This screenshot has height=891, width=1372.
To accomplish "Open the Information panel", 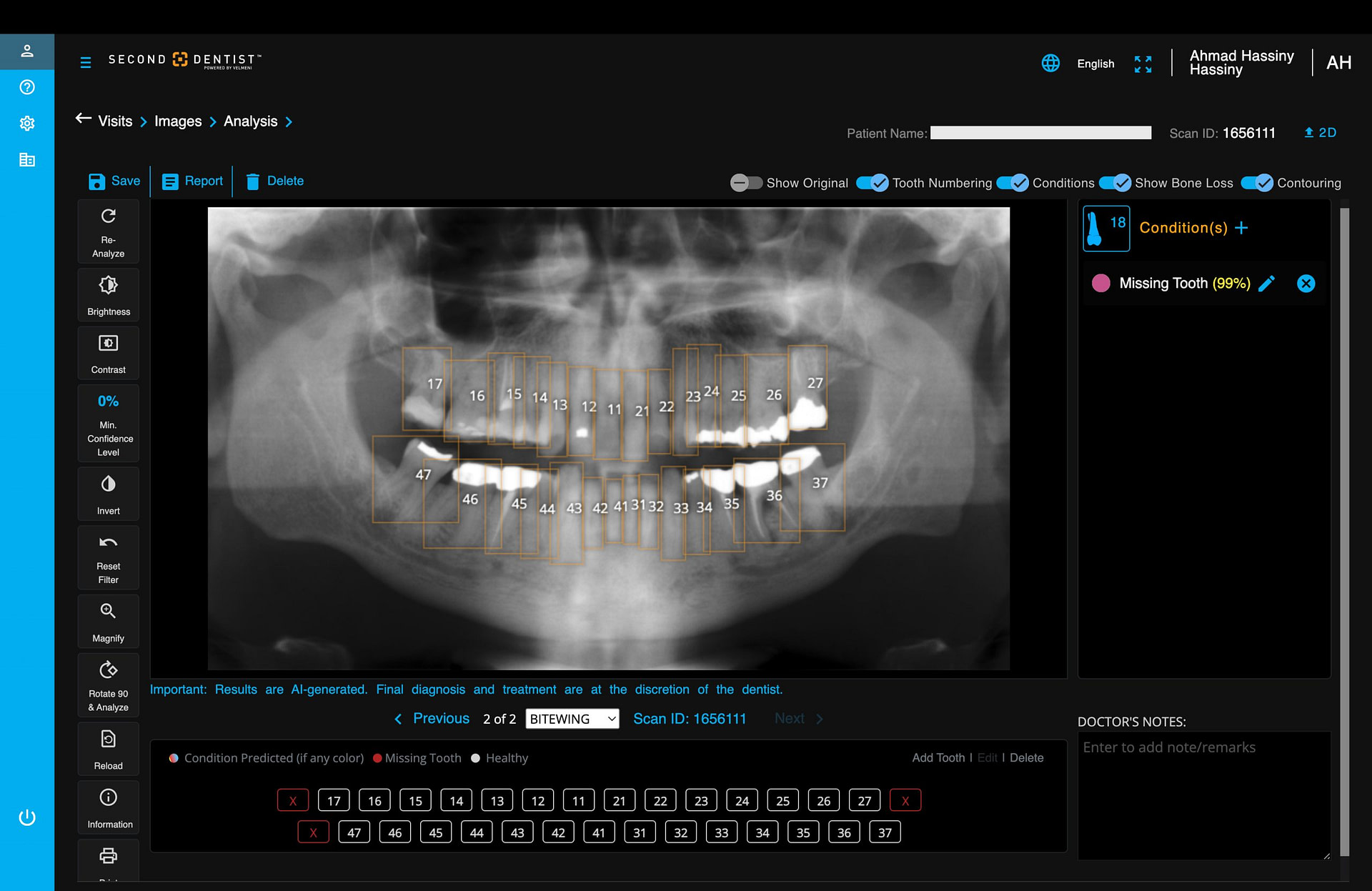I will coord(108,806).
